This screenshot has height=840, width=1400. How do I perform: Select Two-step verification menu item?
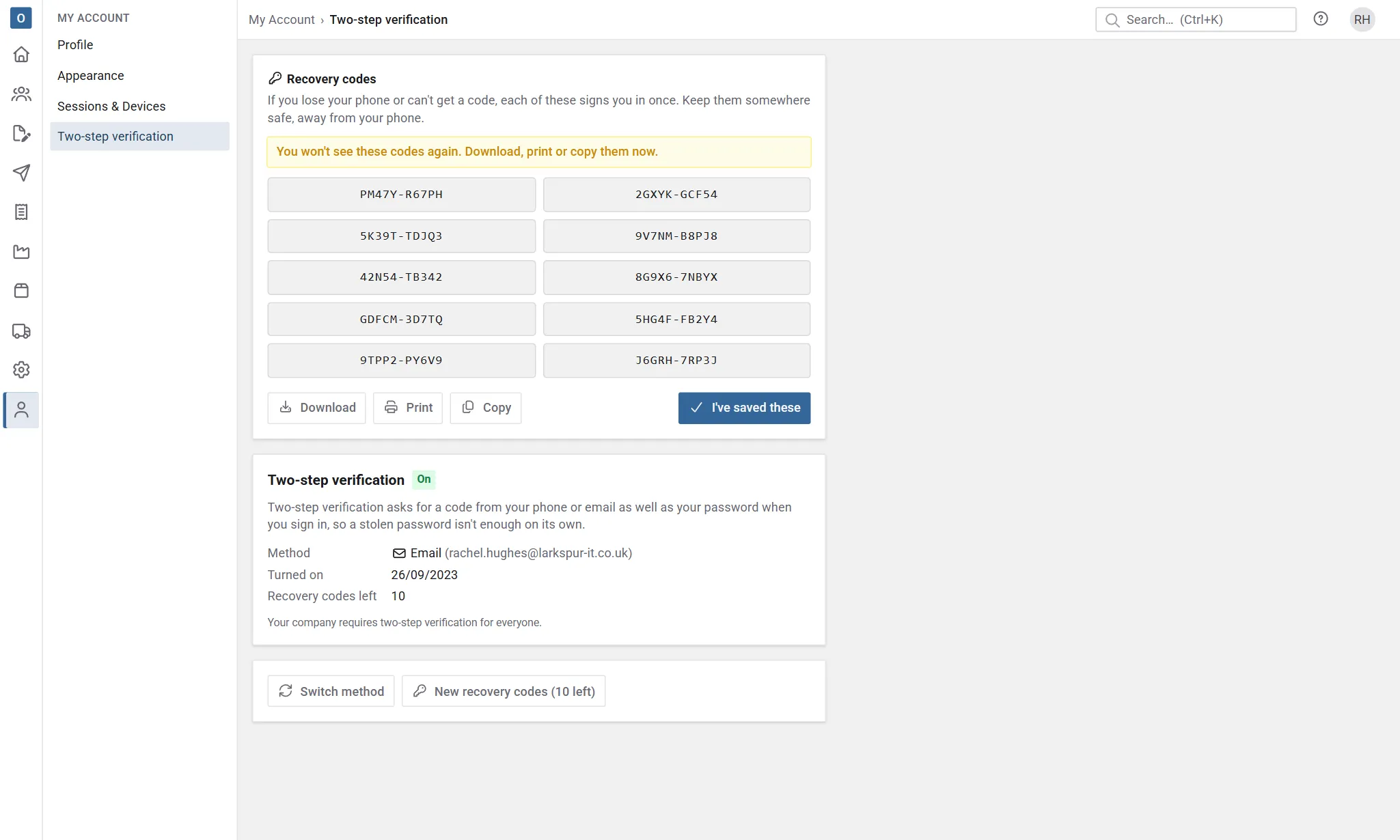click(x=139, y=137)
